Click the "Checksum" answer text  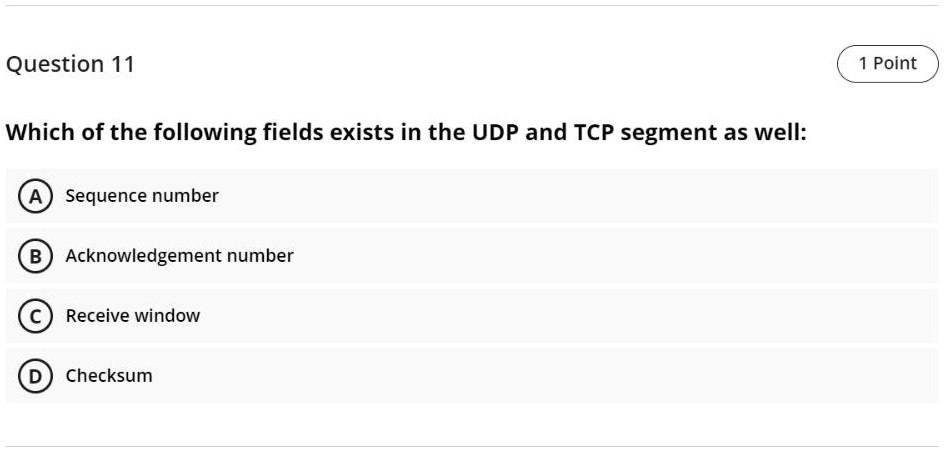coord(109,375)
